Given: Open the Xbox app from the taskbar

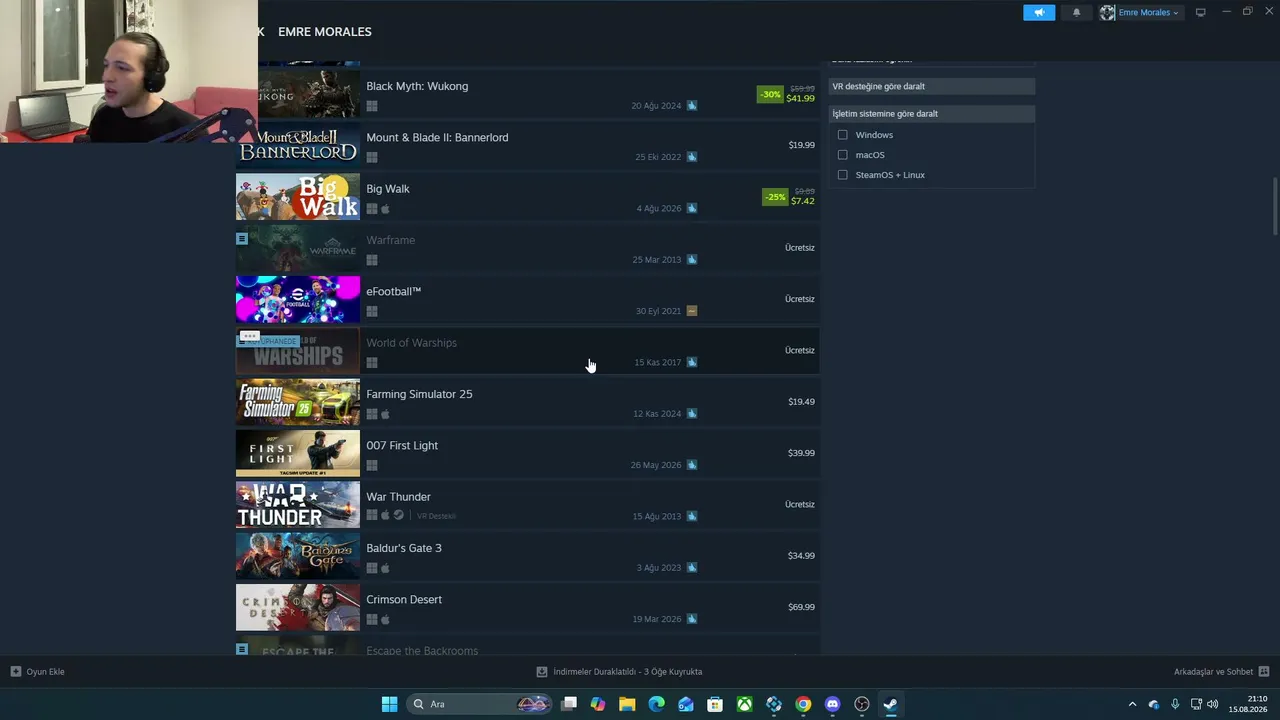Looking at the screenshot, I should (x=745, y=704).
